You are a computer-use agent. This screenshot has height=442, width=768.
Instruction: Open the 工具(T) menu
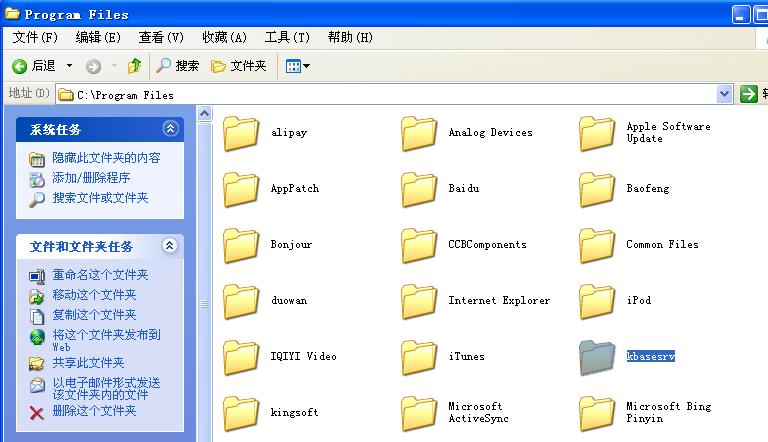(287, 37)
